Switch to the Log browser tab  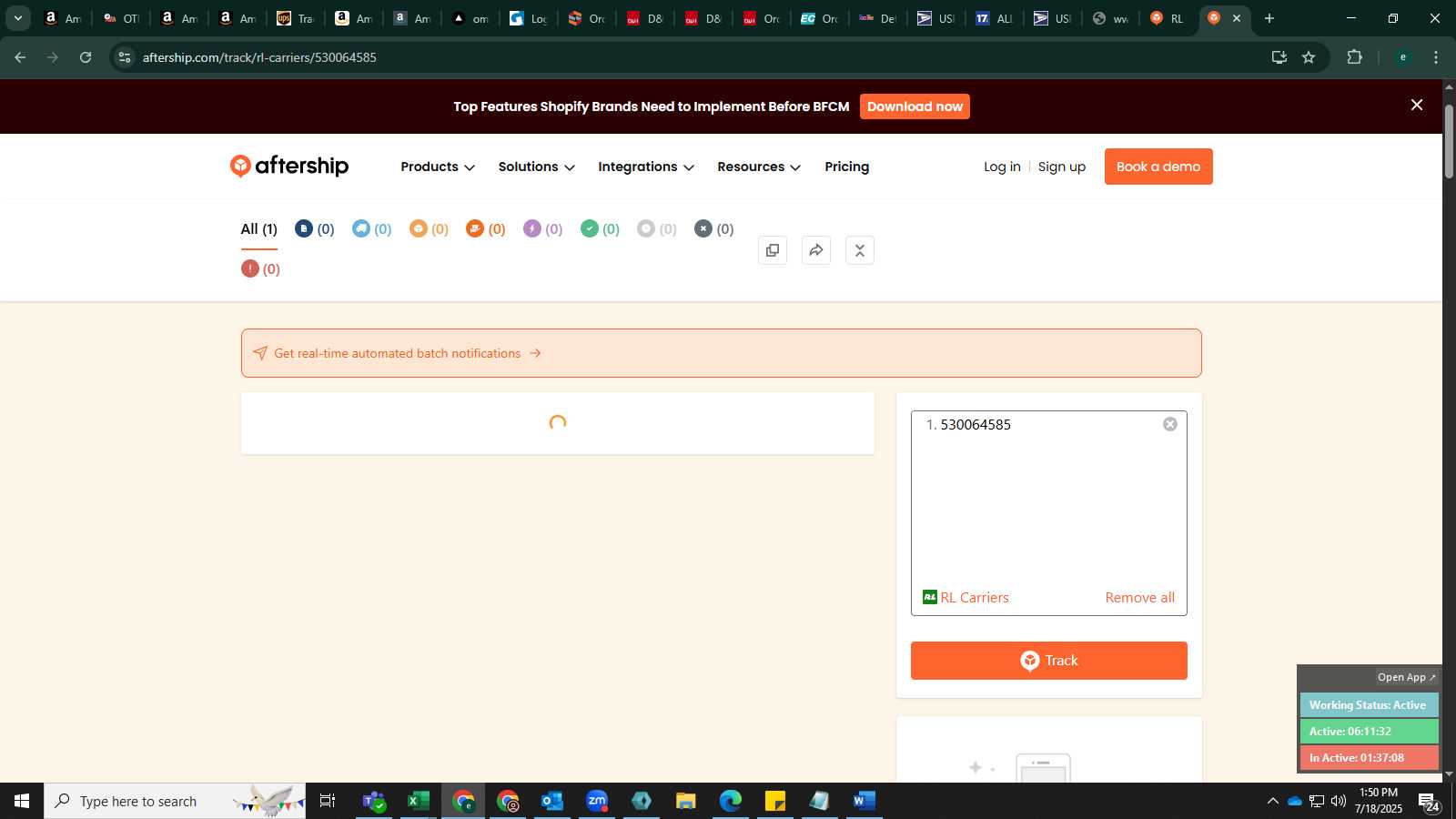(x=530, y=18)
